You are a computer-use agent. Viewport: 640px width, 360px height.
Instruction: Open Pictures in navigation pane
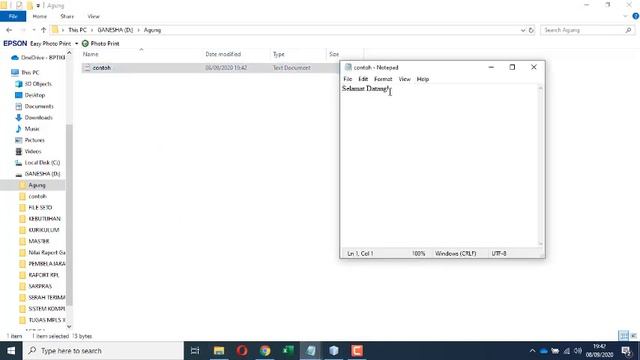[30, 140]
